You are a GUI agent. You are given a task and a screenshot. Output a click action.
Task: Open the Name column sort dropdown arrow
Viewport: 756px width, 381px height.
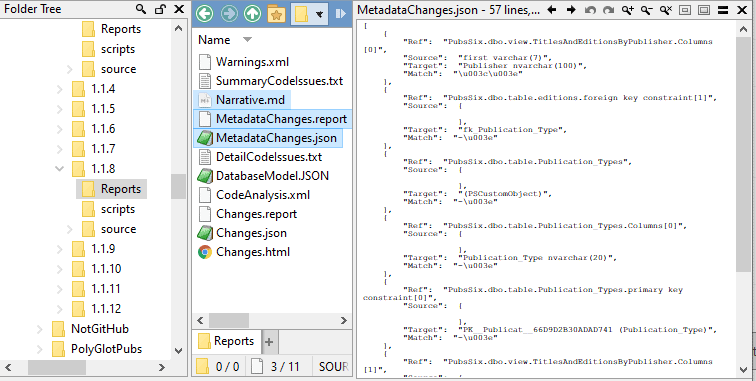click(x=247, y=40)
